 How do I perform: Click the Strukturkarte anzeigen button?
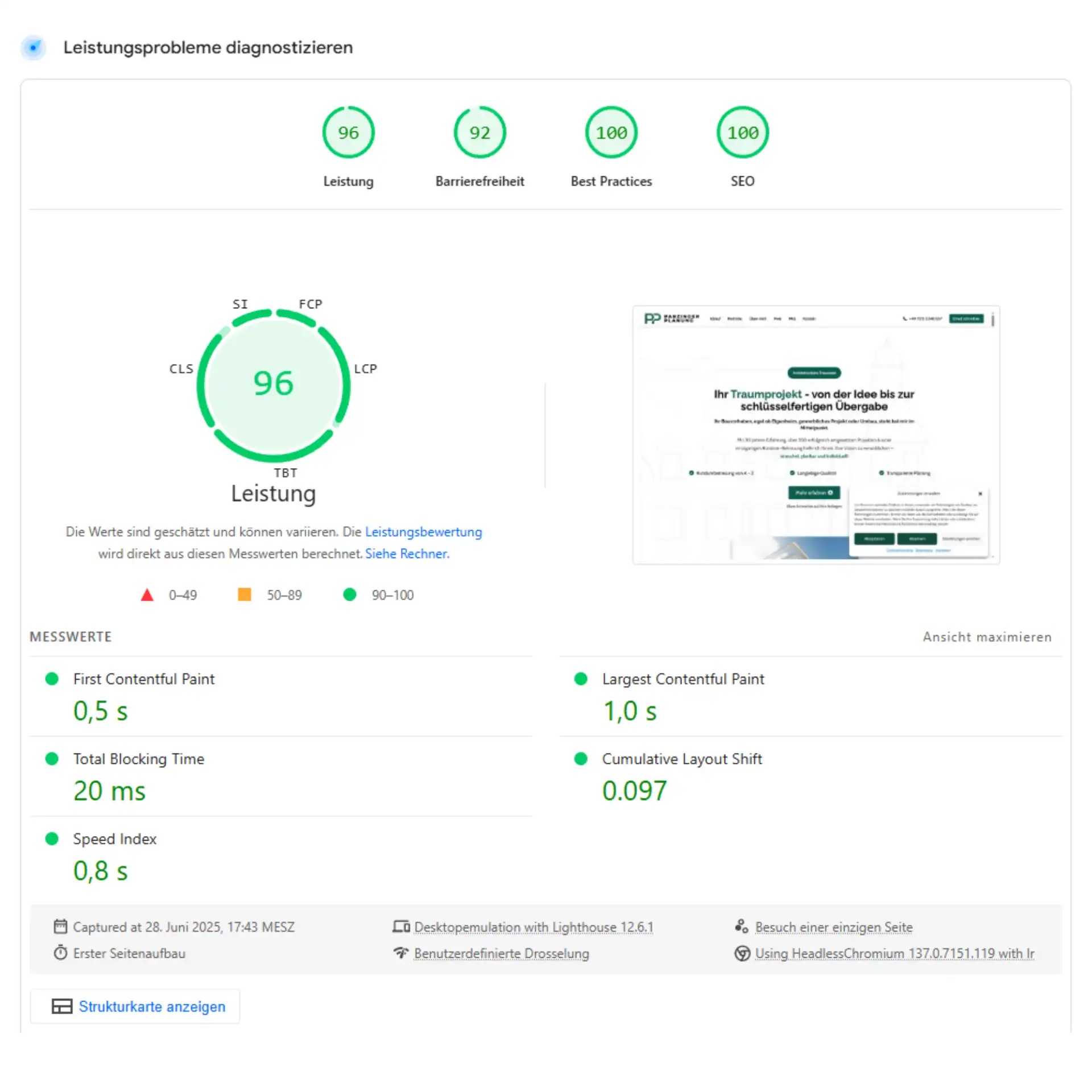tap(135, 1006)
